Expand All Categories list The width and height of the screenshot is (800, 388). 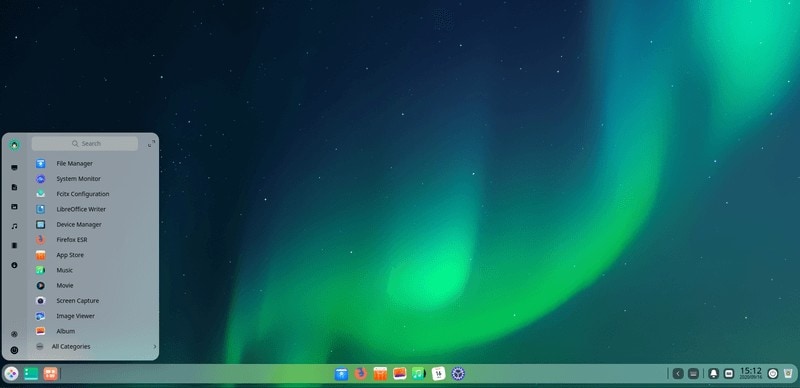[x=96, y=347]
